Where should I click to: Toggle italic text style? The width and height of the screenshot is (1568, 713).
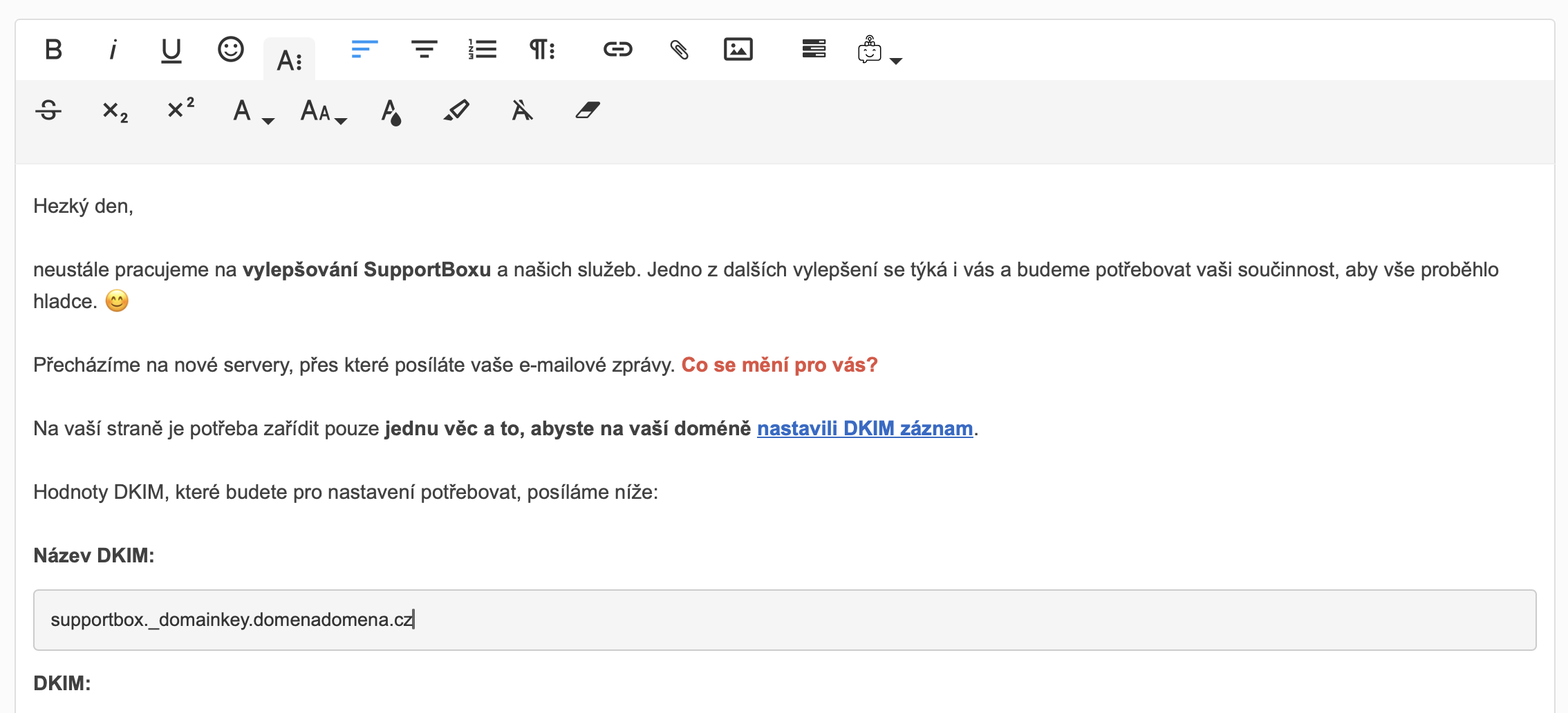pyautogui.click(x=113, y=50)
